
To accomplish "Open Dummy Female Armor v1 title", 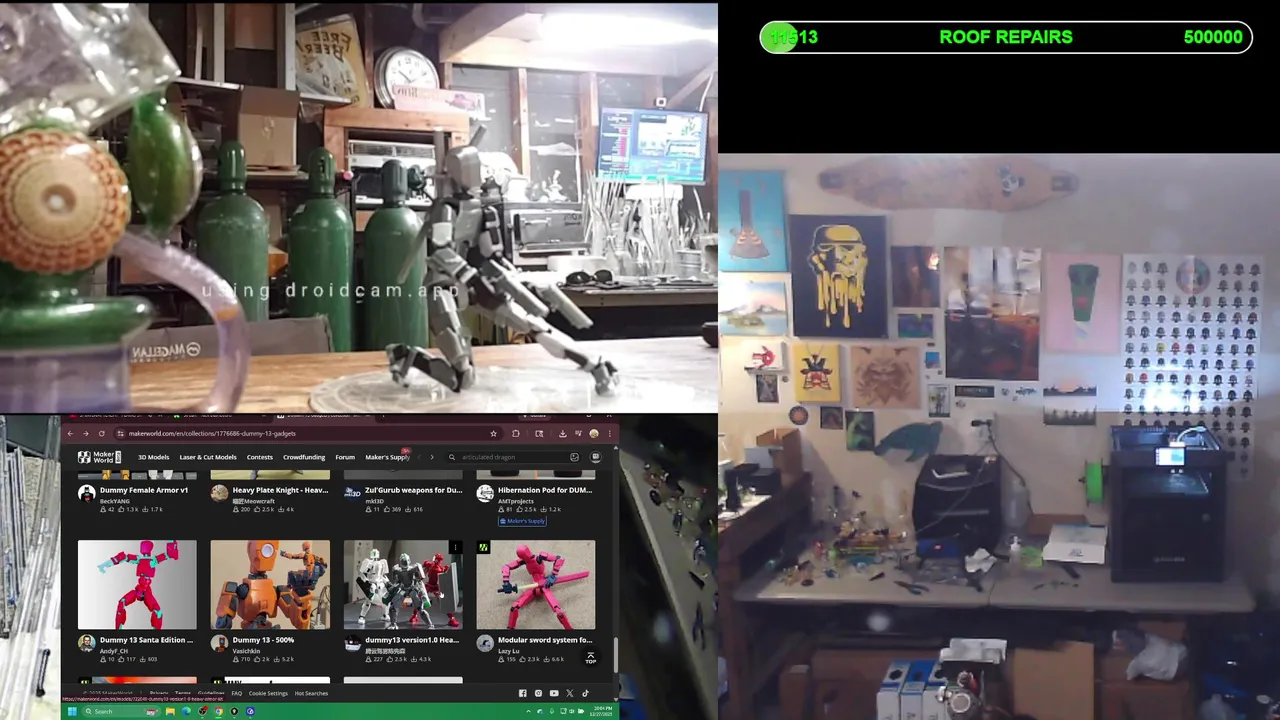I will click(144, 490).
